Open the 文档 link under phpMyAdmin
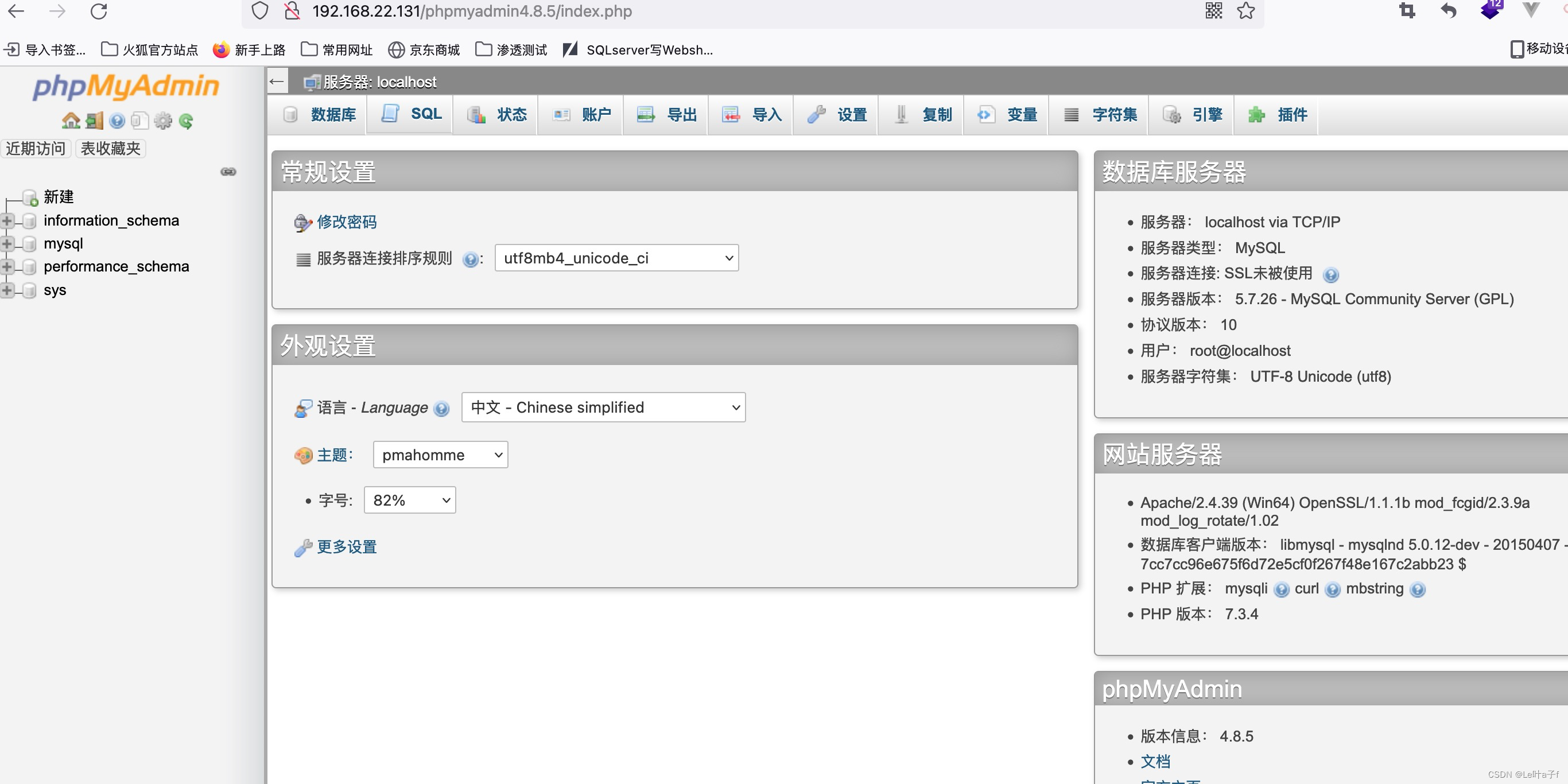Screen dimensions: 1568x784 coord(1155,762)
